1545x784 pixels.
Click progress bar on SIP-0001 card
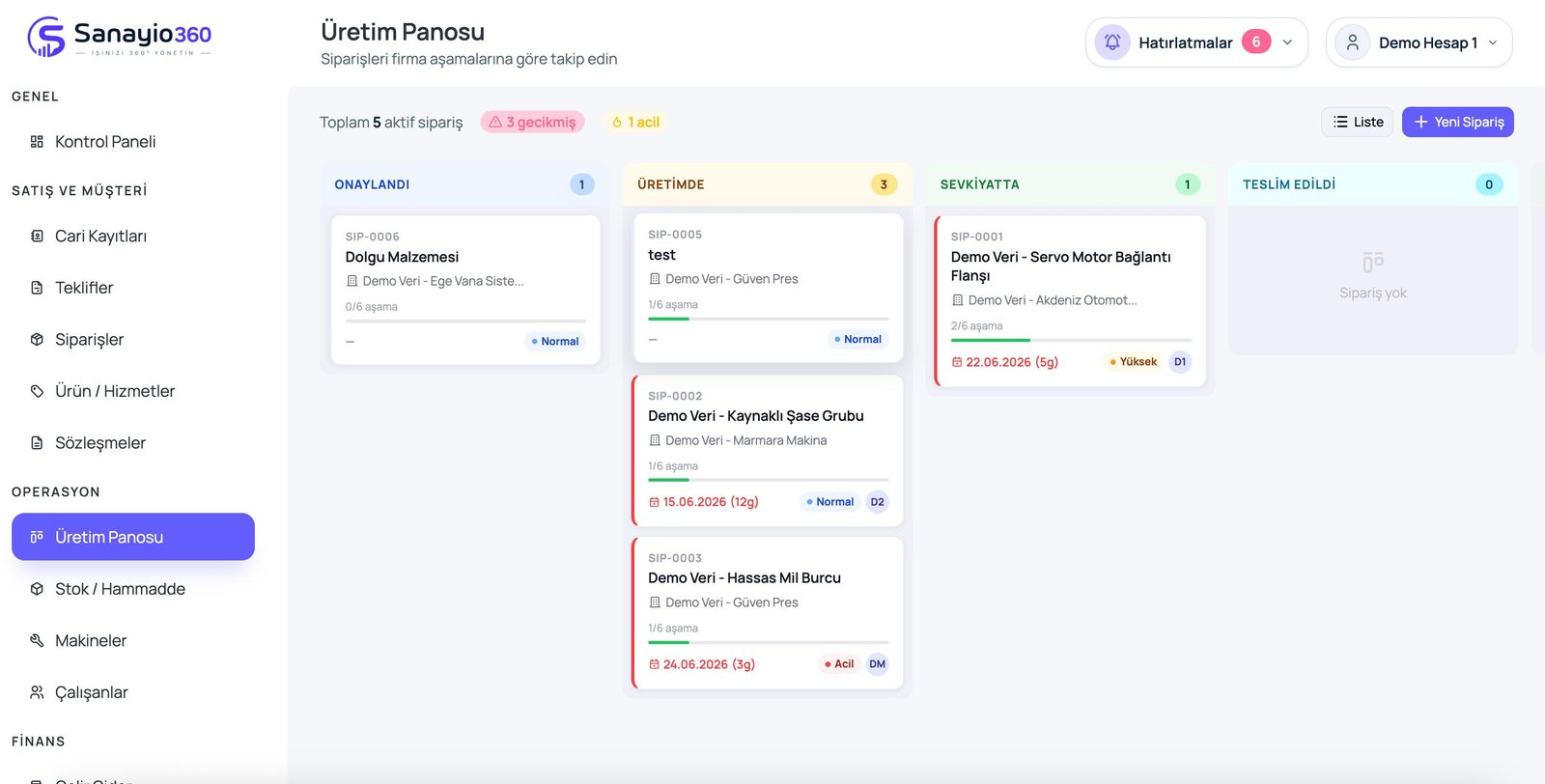[1071, 340]
